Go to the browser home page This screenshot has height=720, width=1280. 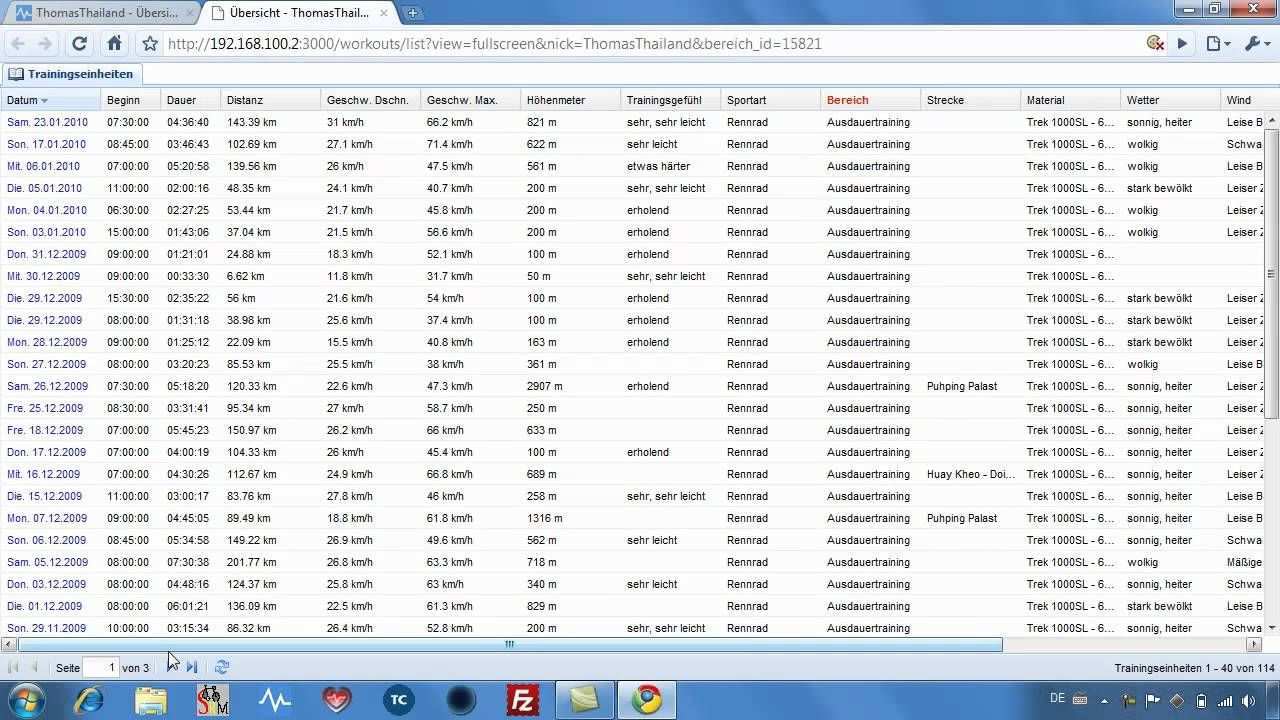[114, 44]
